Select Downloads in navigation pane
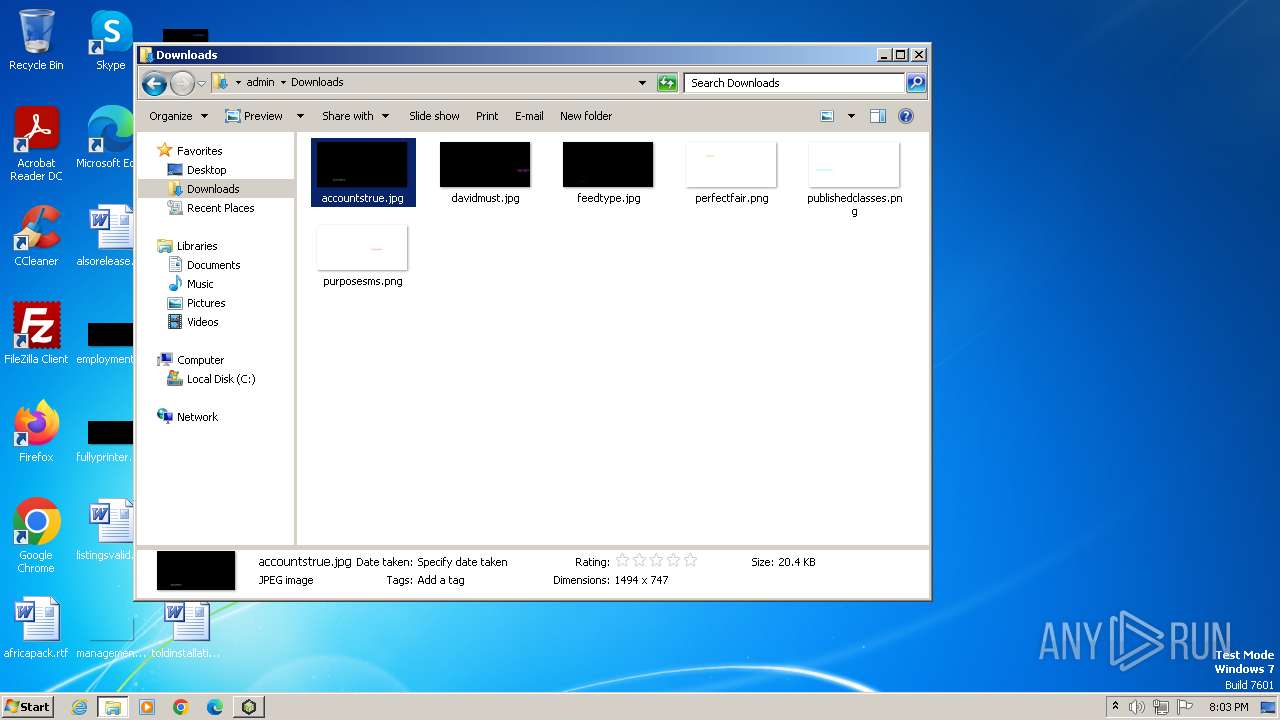The width and height of the screenshot is (1280, 720). 212,189
